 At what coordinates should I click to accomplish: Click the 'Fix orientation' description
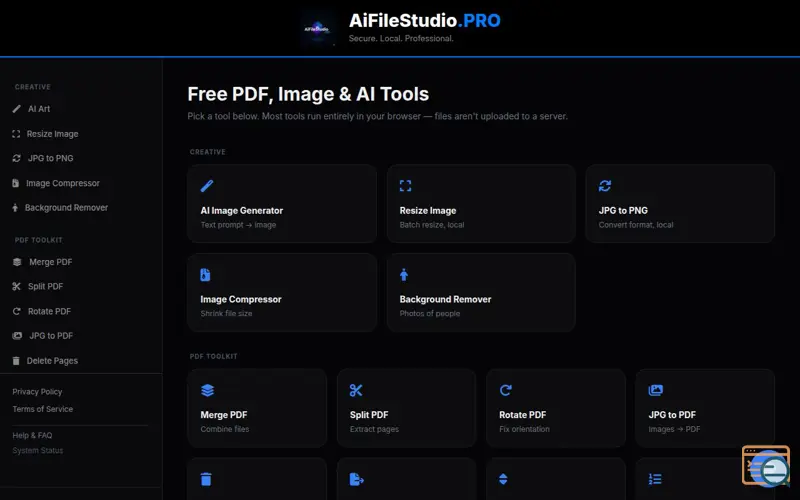(524, 429)
